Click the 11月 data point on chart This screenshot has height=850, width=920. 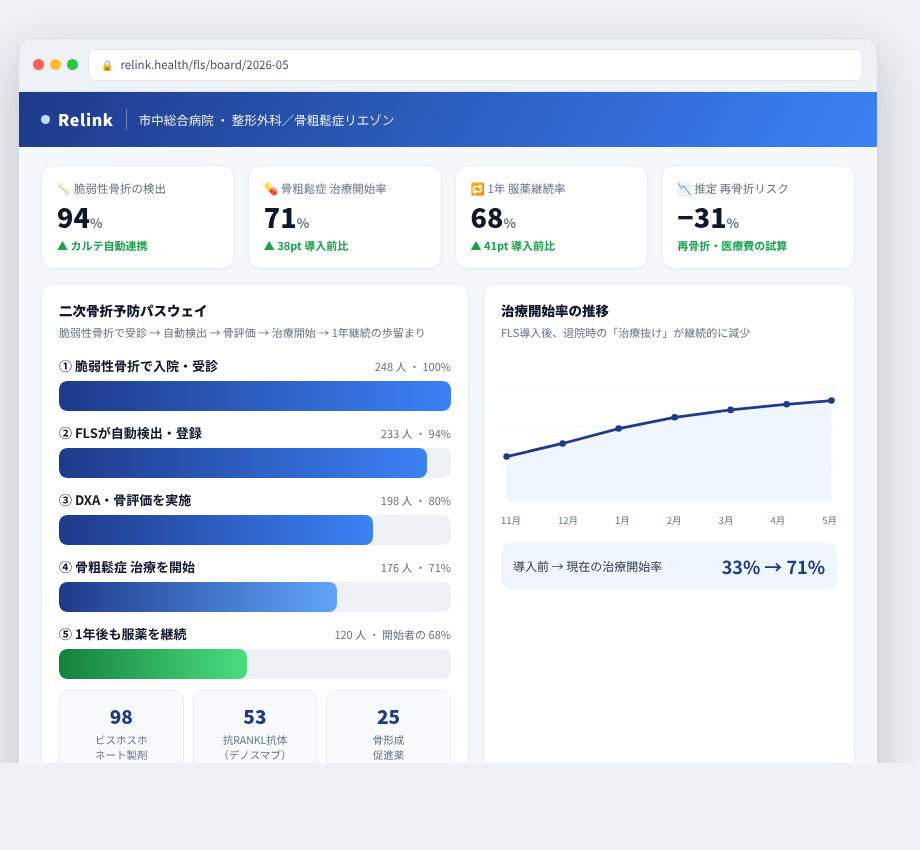507,456
